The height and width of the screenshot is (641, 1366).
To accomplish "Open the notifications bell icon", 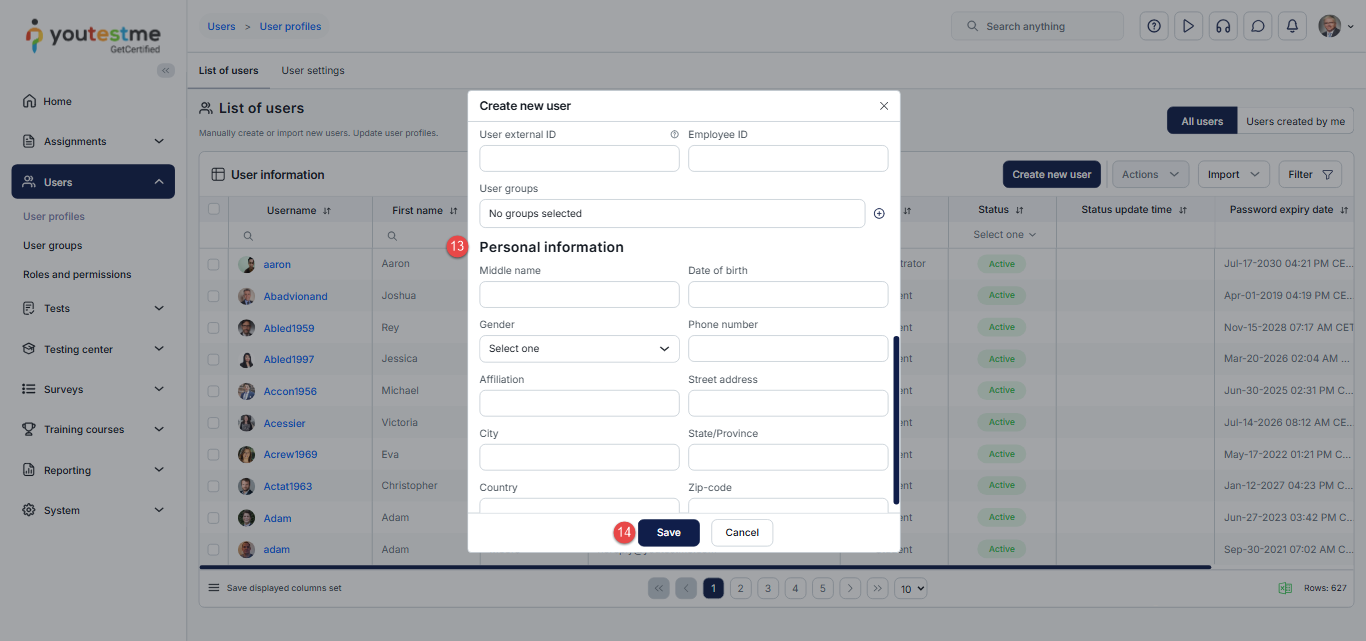I will [x=1293, y=26].
